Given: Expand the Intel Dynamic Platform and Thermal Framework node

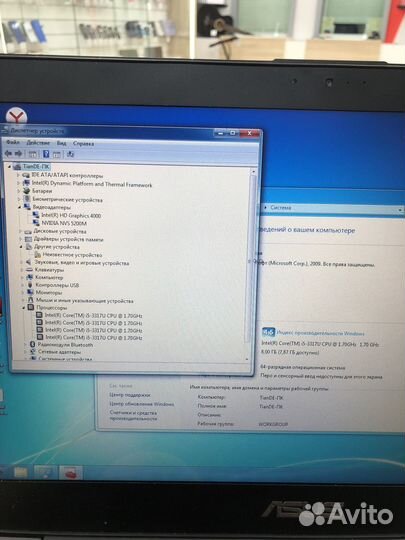Looking at the screenshot, I should pyautogui.click(x=19, y=183).
